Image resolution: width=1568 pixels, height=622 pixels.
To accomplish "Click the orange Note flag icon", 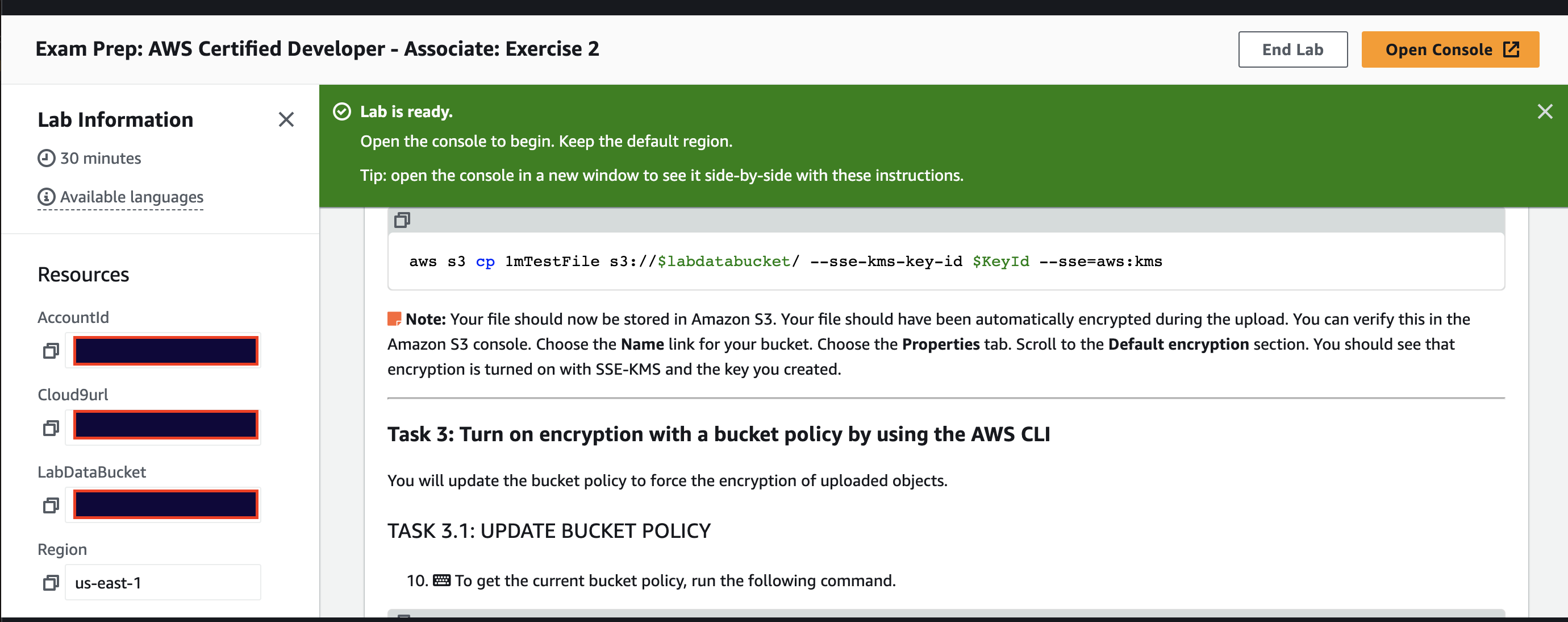I will [394, 318].
